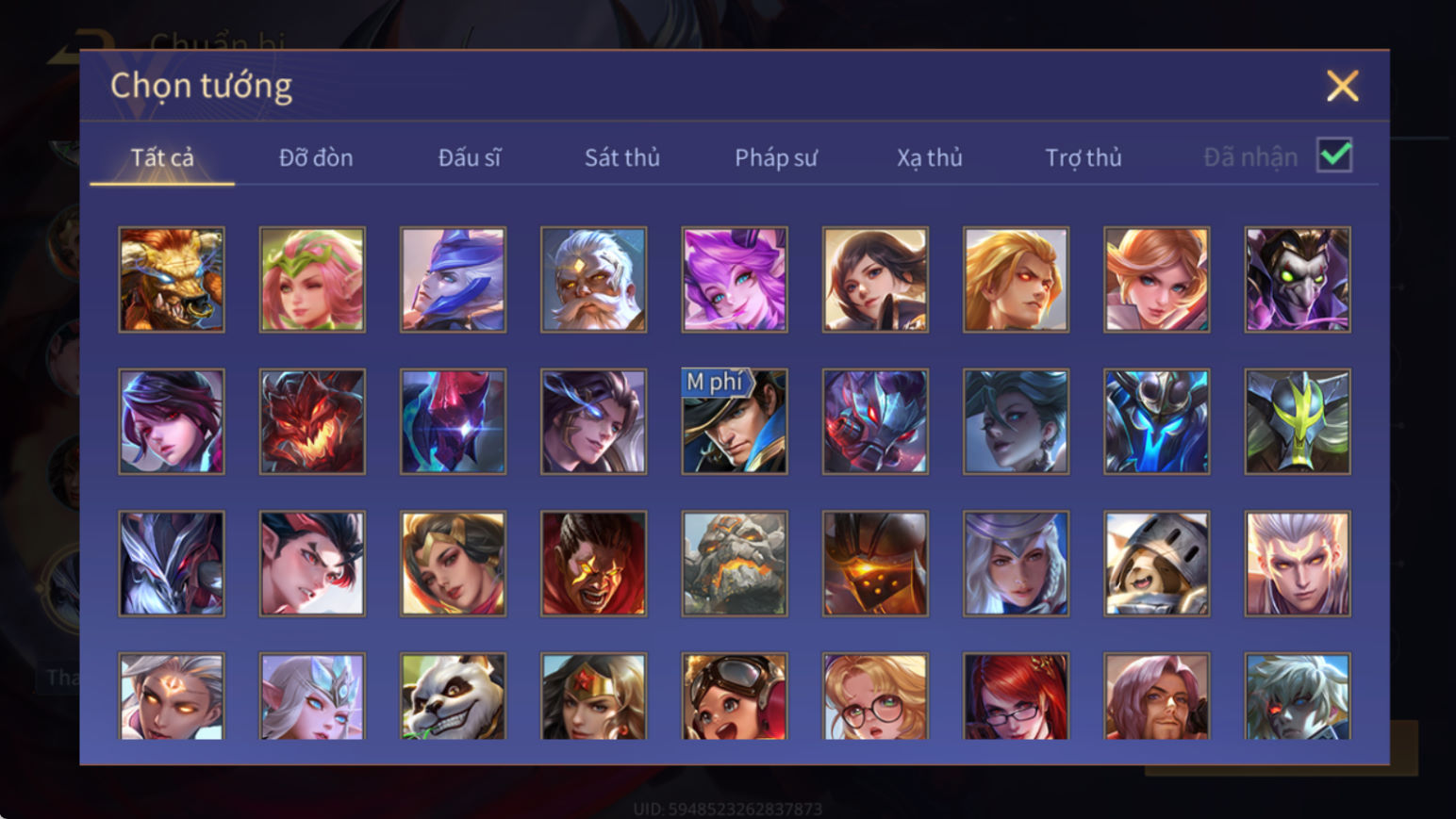Select the red fire demon hero
Image resolution: width=1456 pixels, height=819 pixels.
click(x=312, y=421)
